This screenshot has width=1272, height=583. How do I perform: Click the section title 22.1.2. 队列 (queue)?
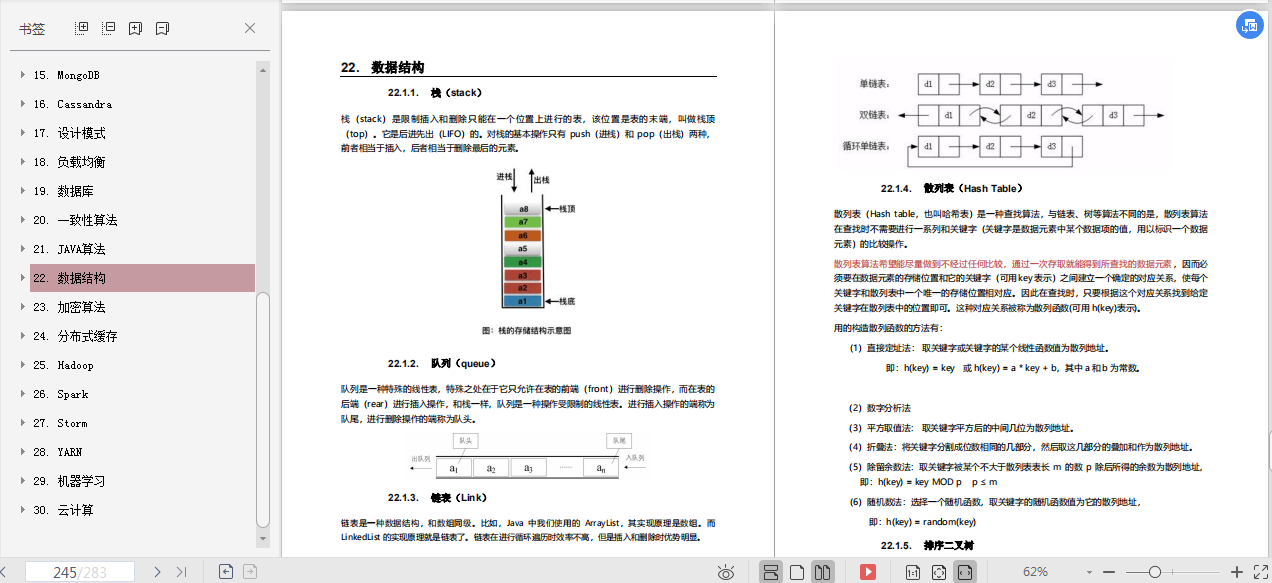442,363
